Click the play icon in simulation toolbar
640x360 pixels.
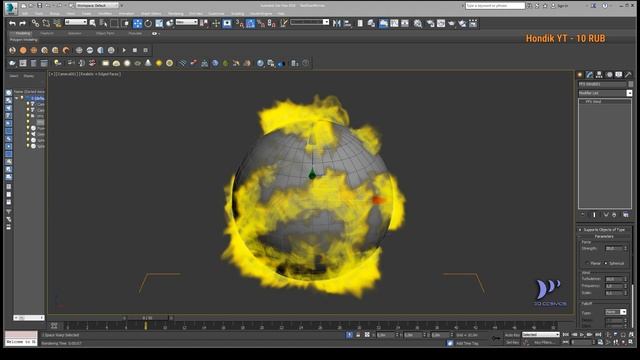tap(124, 50)
